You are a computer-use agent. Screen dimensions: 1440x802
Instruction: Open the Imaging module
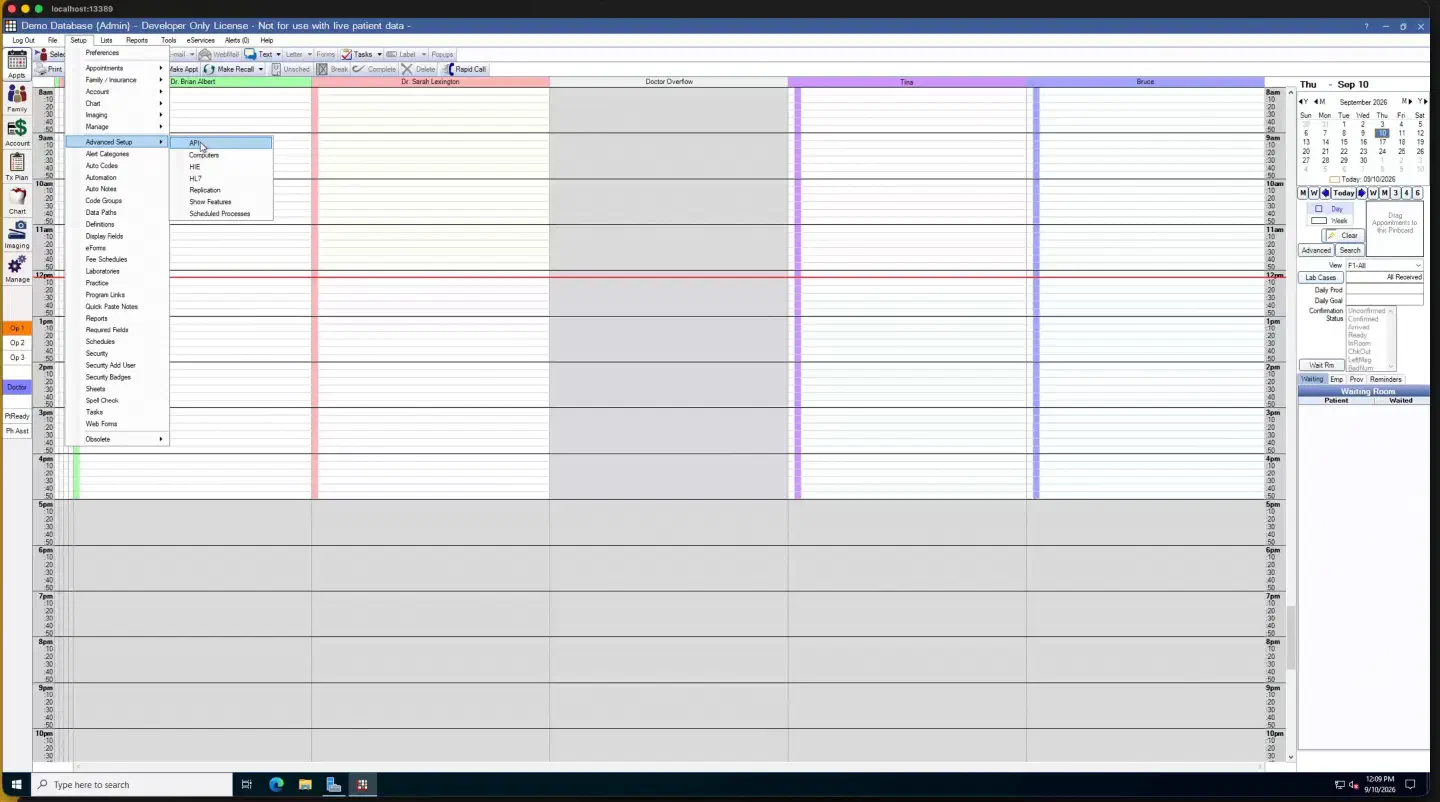[x=17, y=235]
